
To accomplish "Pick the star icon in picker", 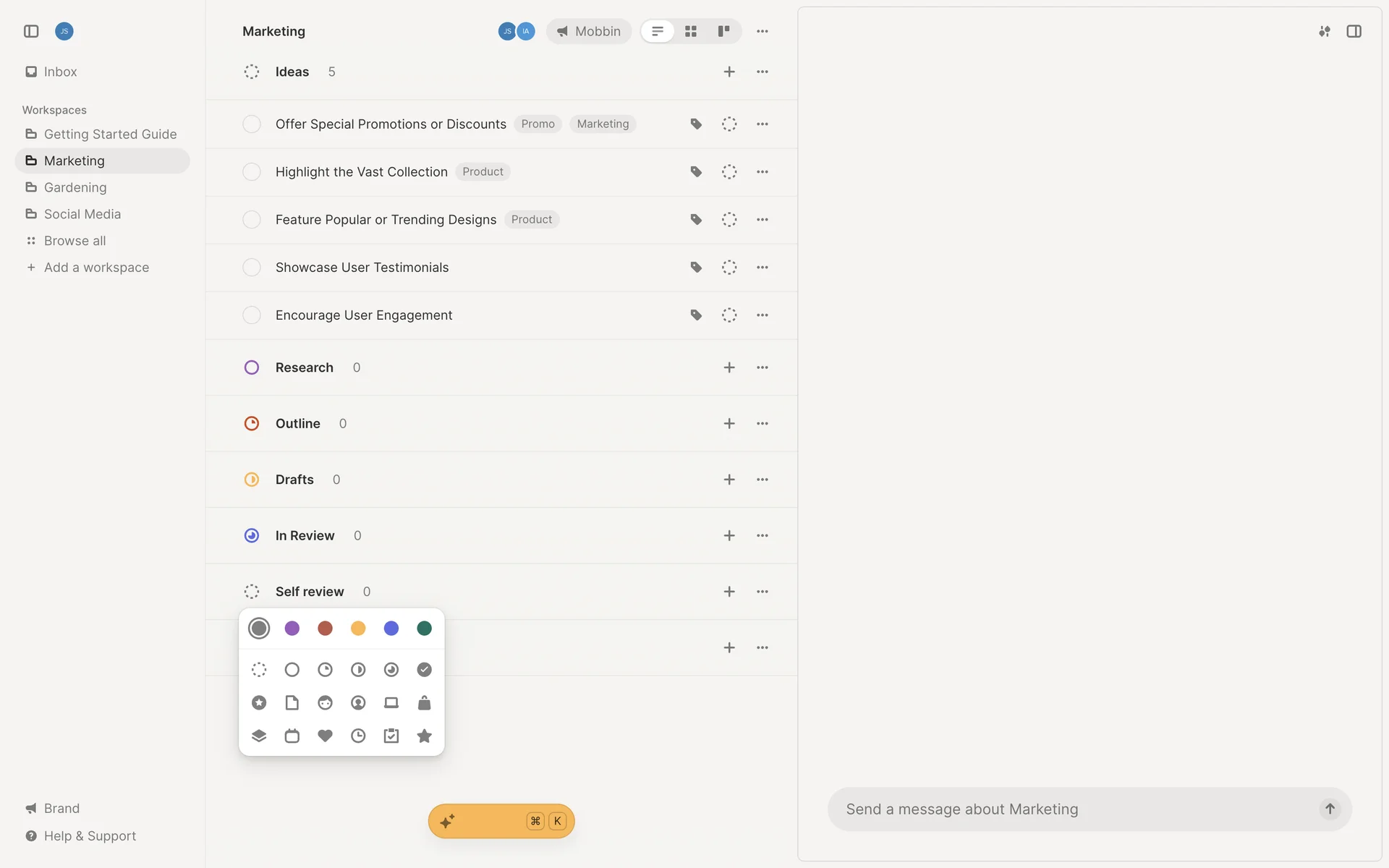I will [424, 736].
